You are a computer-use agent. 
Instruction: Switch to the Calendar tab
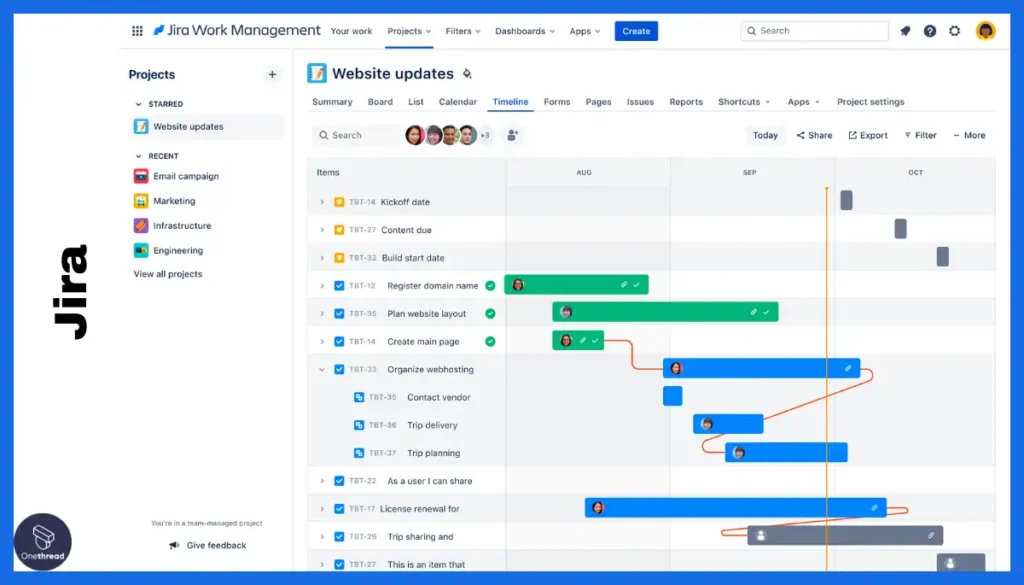tap(458, 102)
